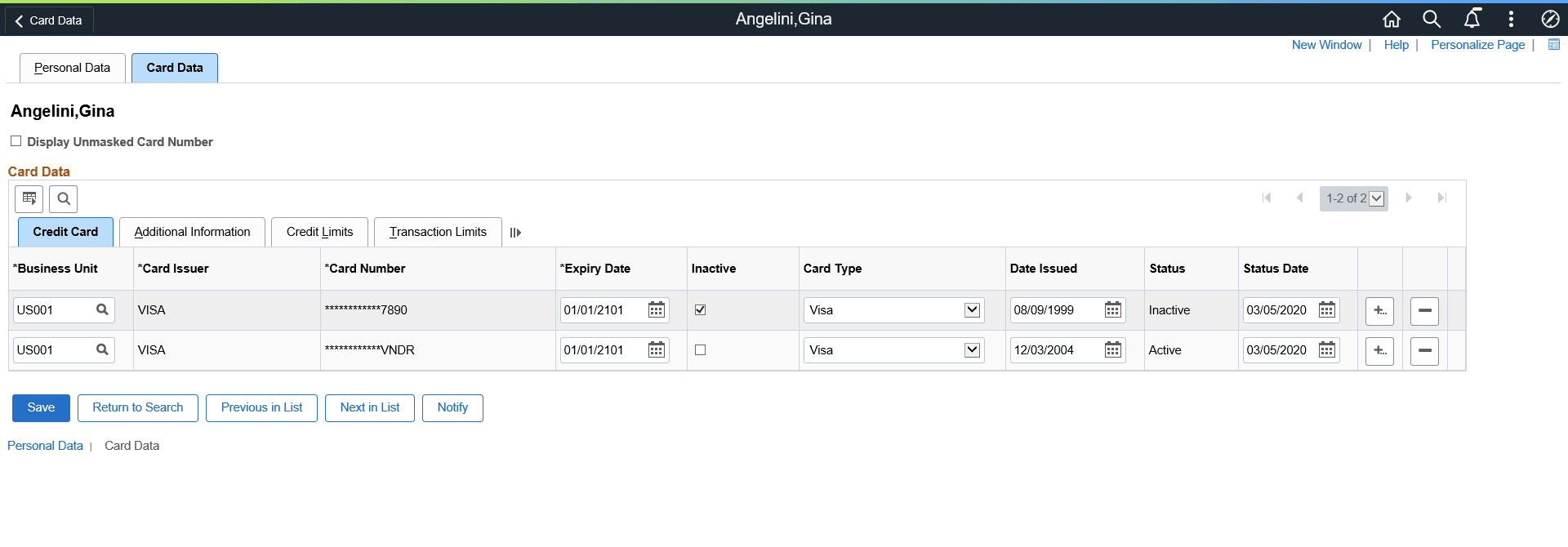This screenshot has width=1568, height=547.
Task: Open global search magnifier icon
Action: pyautogui.click(x=1432, y=19)
